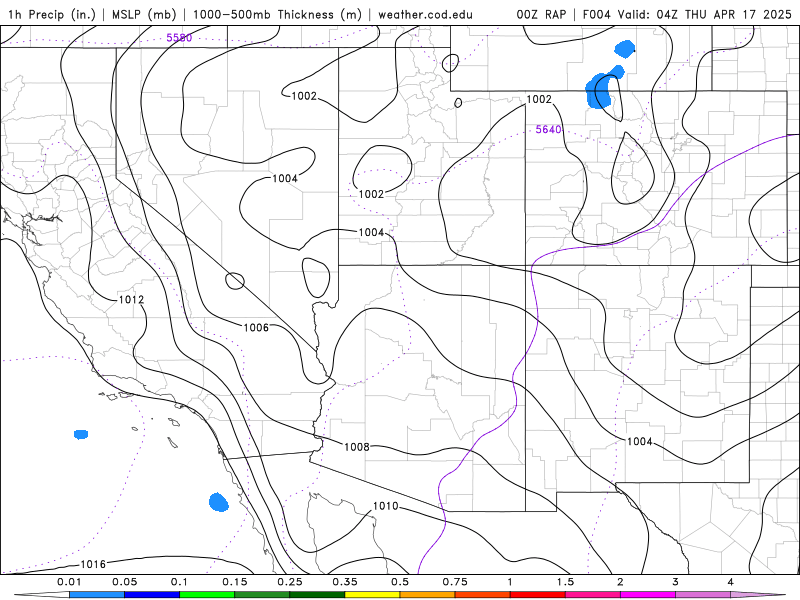Click the "1000-500mb Thickness (m)" header text
800x600 pixels.
point(277,14)
